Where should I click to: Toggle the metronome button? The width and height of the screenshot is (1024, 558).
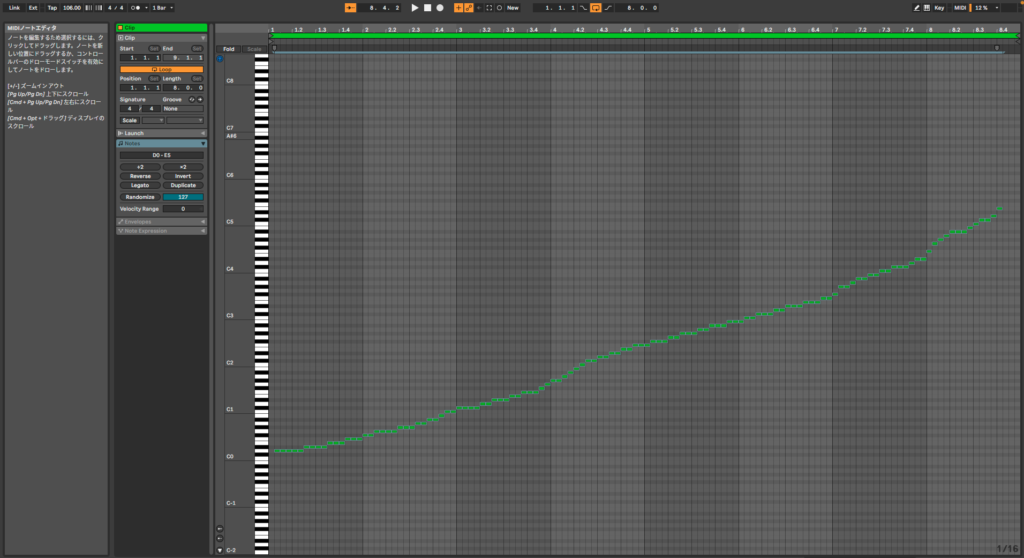[135, 7]
